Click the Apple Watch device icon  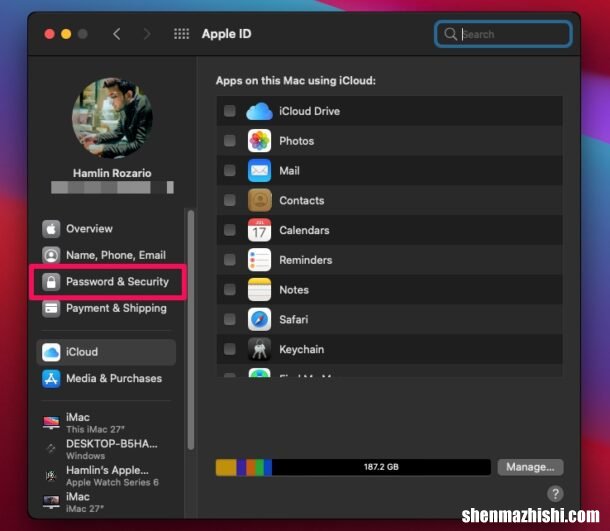51,475
